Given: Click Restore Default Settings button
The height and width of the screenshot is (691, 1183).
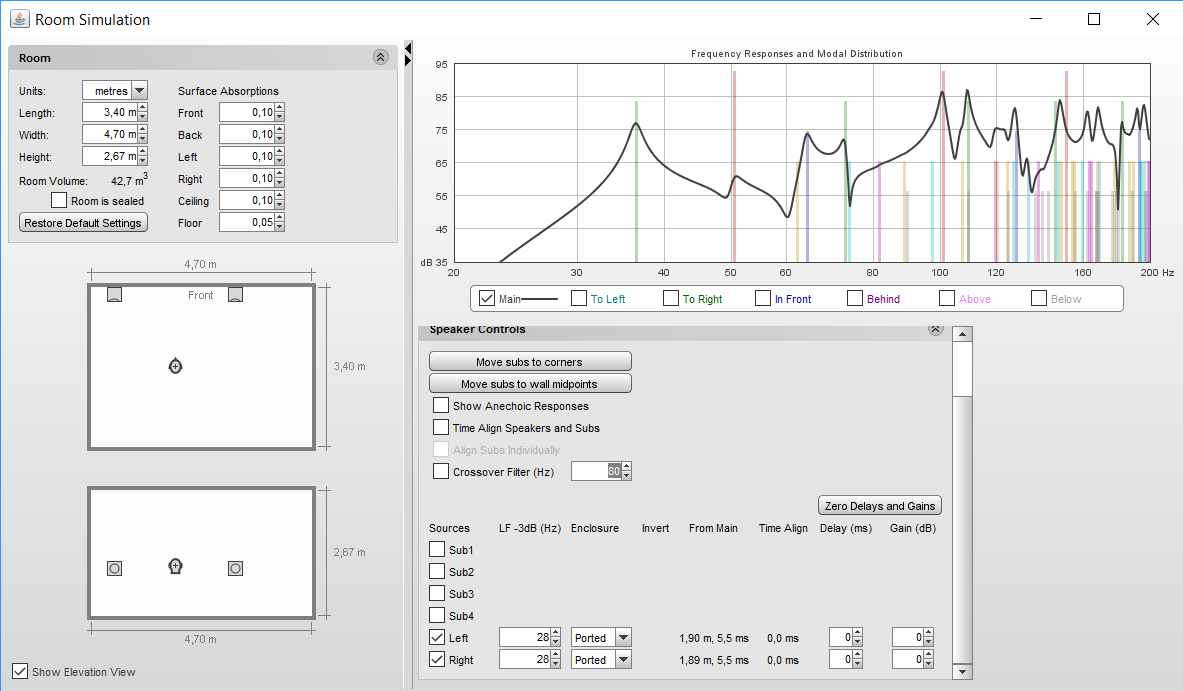Looking at the screenshot, I should (83, 223).
